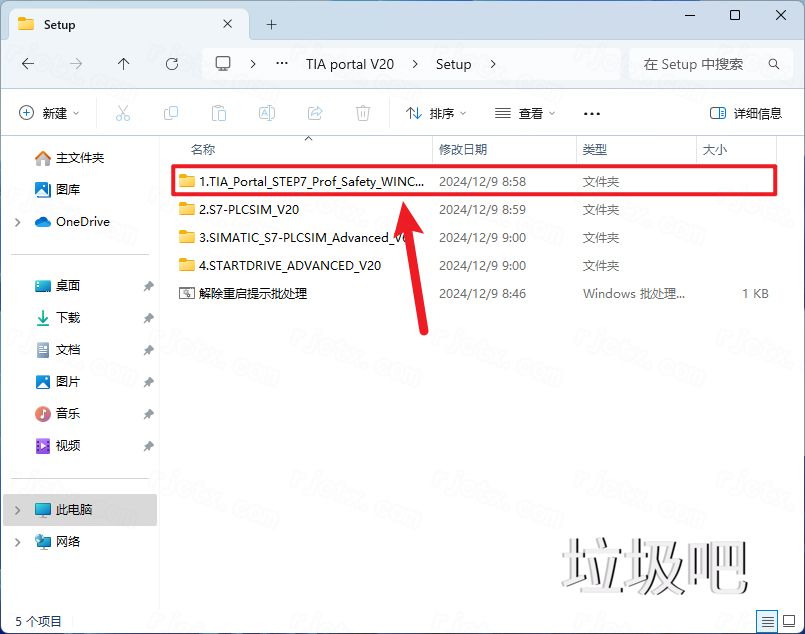Expand the OneDrive item in the sidebar
Image resolution: width=805 pixels, height=634 pixels.
tap(17, 221)
